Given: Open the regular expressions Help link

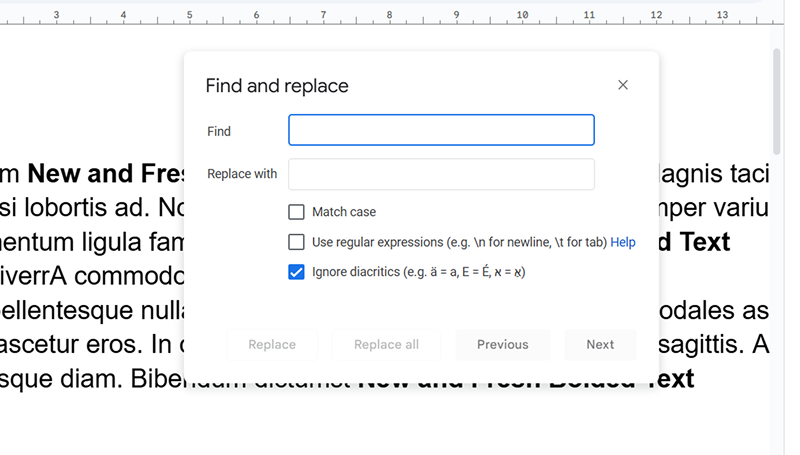Looking at the screenshot, I should 622,242.
